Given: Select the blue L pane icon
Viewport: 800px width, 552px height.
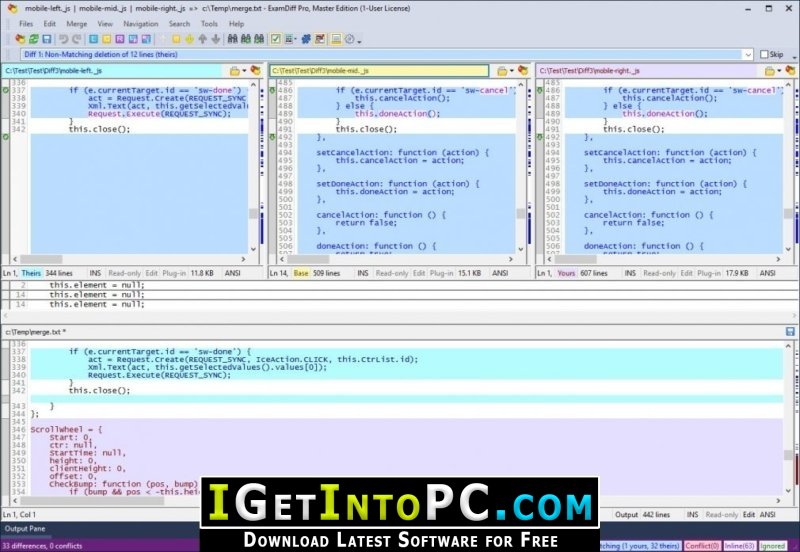Looking at the screenshot, I should (93, 39).
